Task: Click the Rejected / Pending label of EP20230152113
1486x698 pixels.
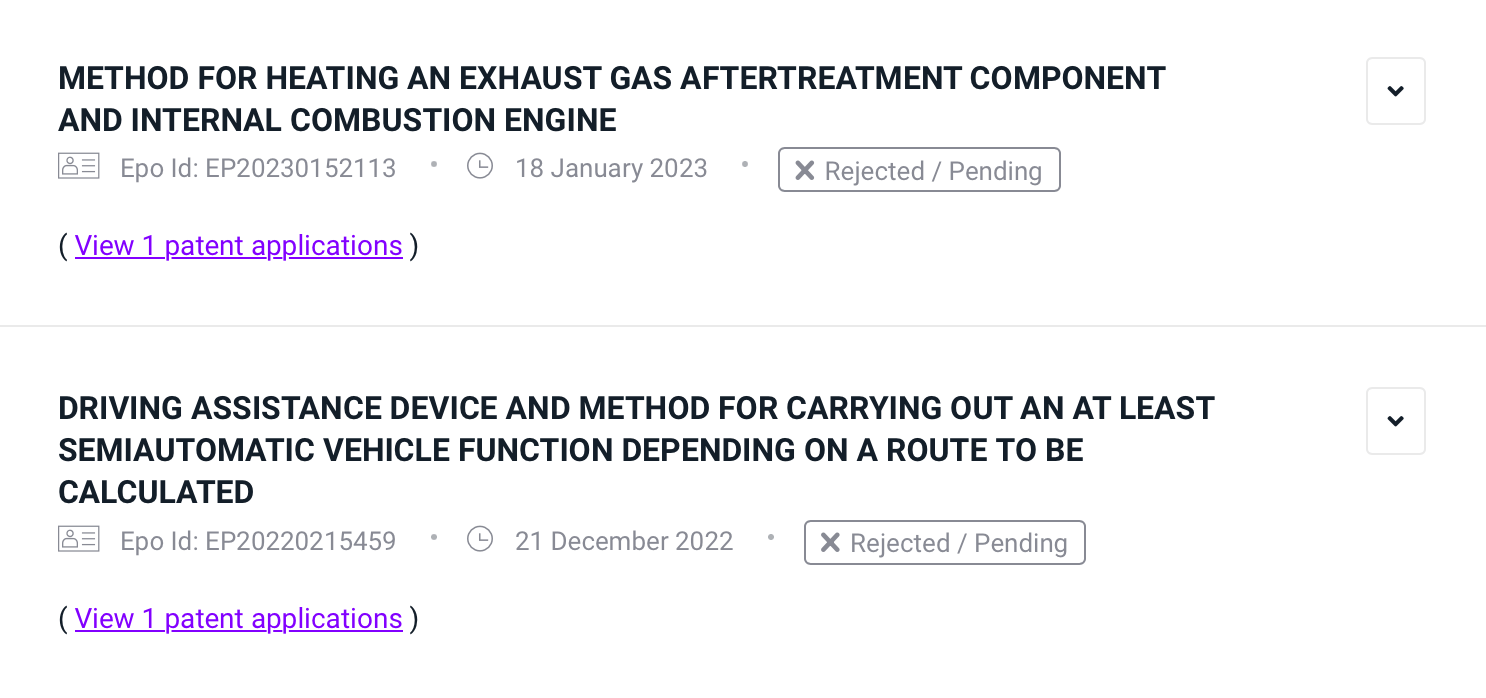Action: tap(932, 171)
